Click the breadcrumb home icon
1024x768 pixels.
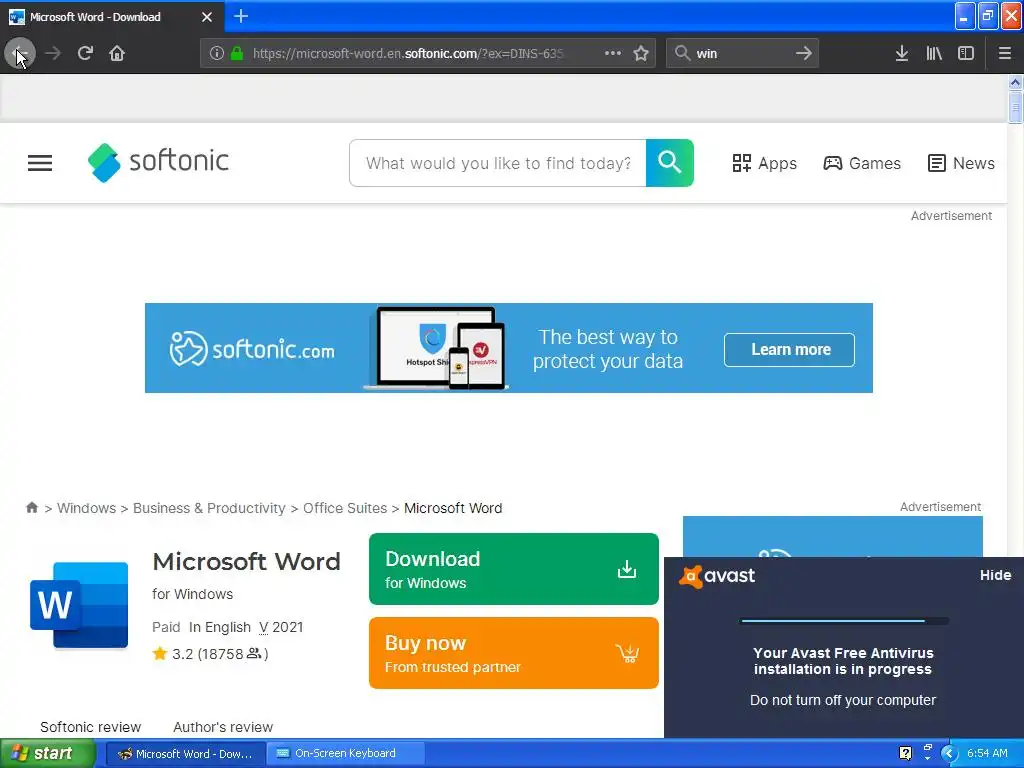tap(31, 507)
